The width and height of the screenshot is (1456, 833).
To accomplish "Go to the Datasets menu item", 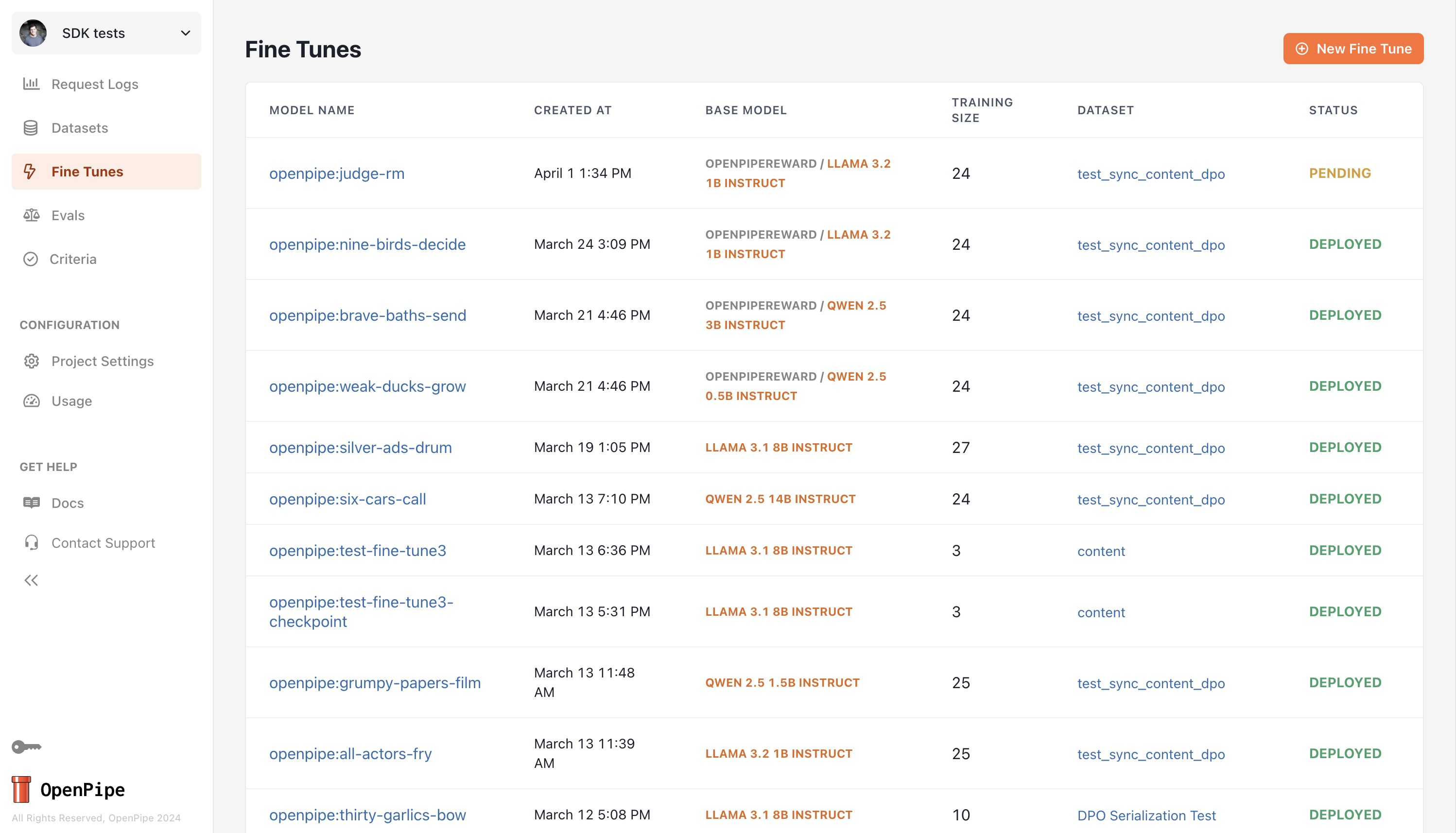I will tap(80, 128).
